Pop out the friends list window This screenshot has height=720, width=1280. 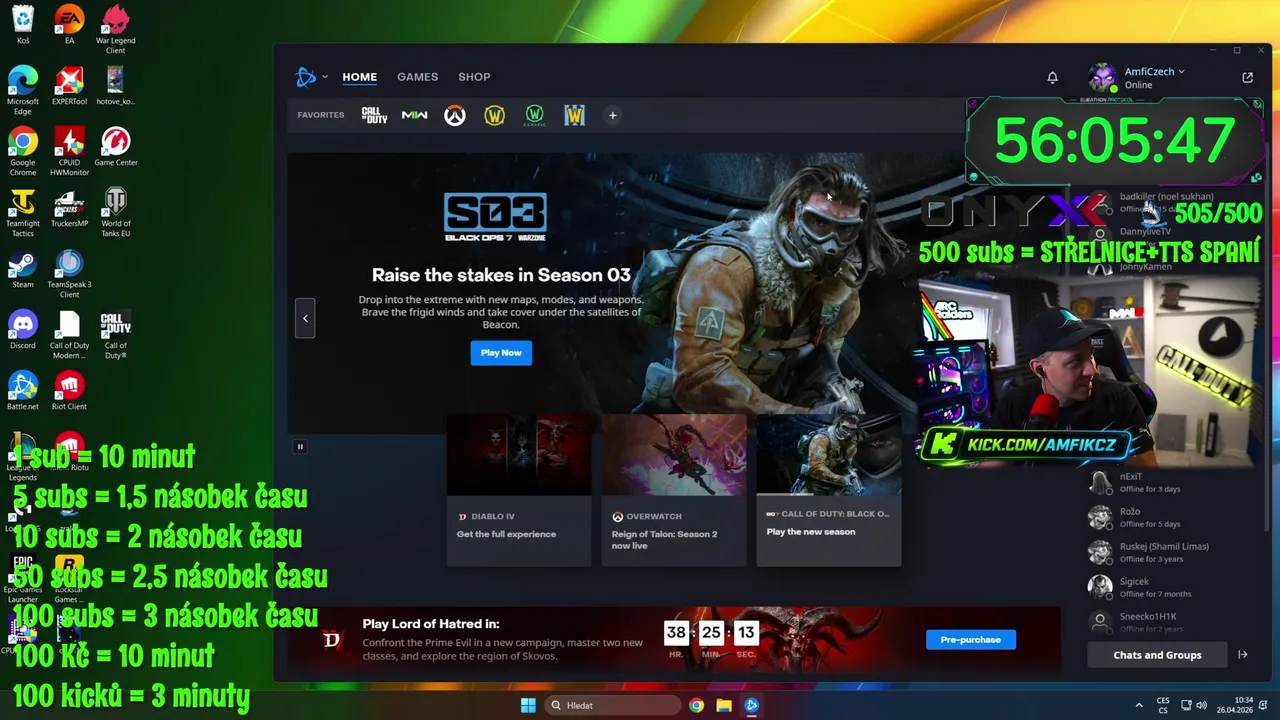(1247, 77)
